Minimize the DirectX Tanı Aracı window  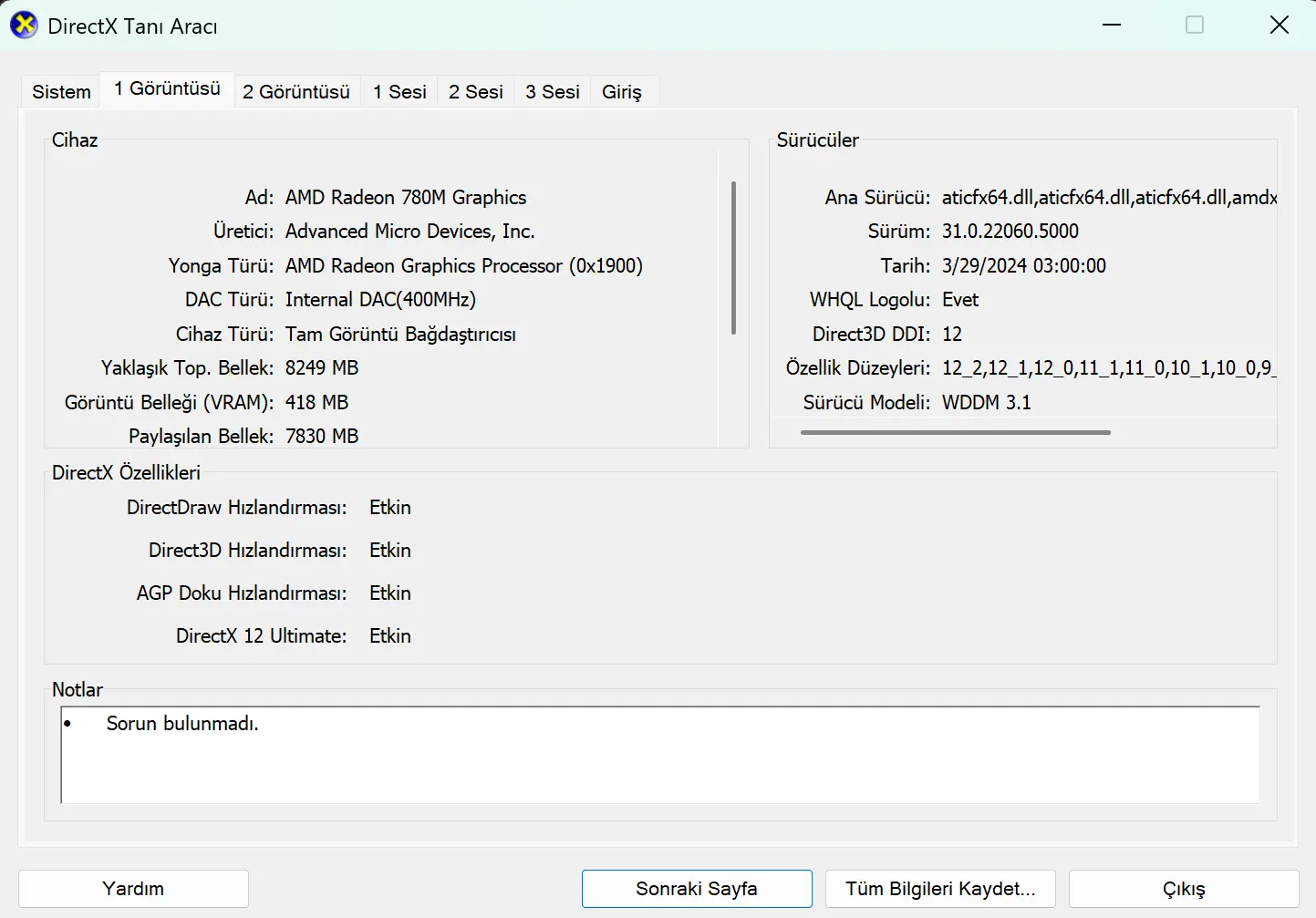(x=1112, y=26)
